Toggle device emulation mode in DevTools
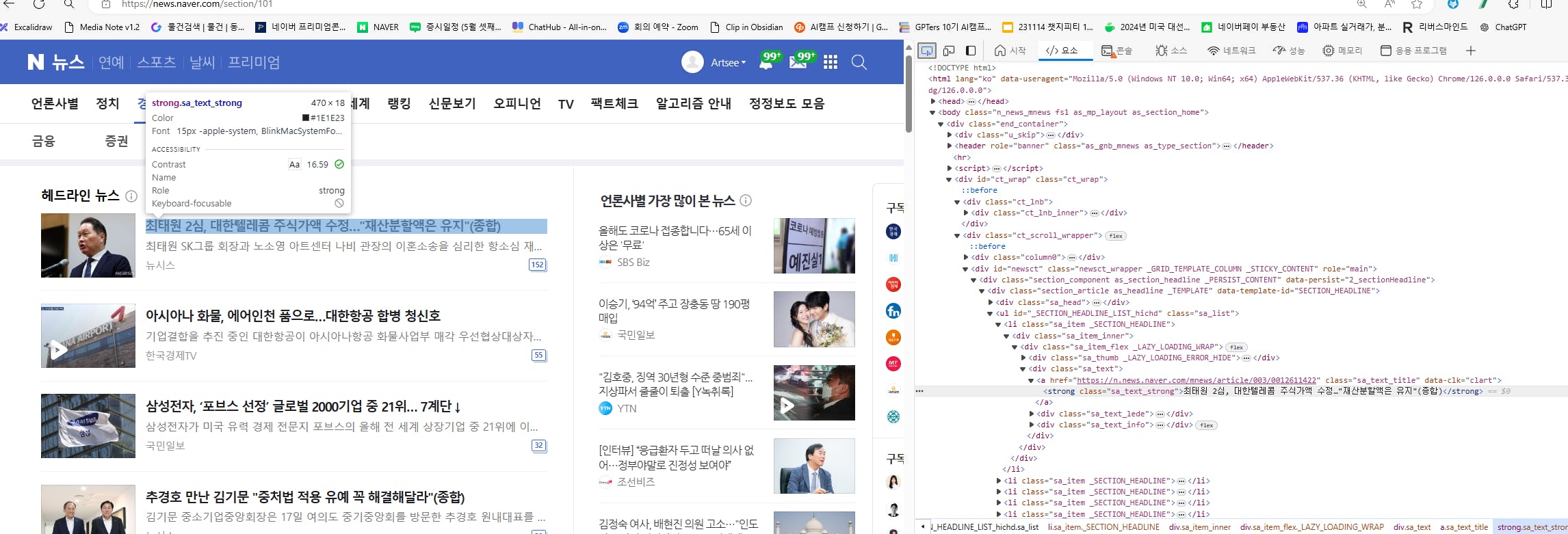Image resolution: width=1568 pixels, height=534 pixels. pyautogui.click(x=949, y=51)
